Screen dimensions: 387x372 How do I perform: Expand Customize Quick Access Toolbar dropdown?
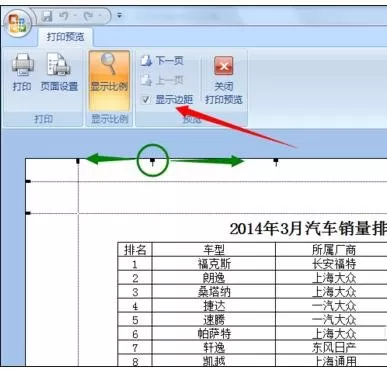click(x=119, y=15)
